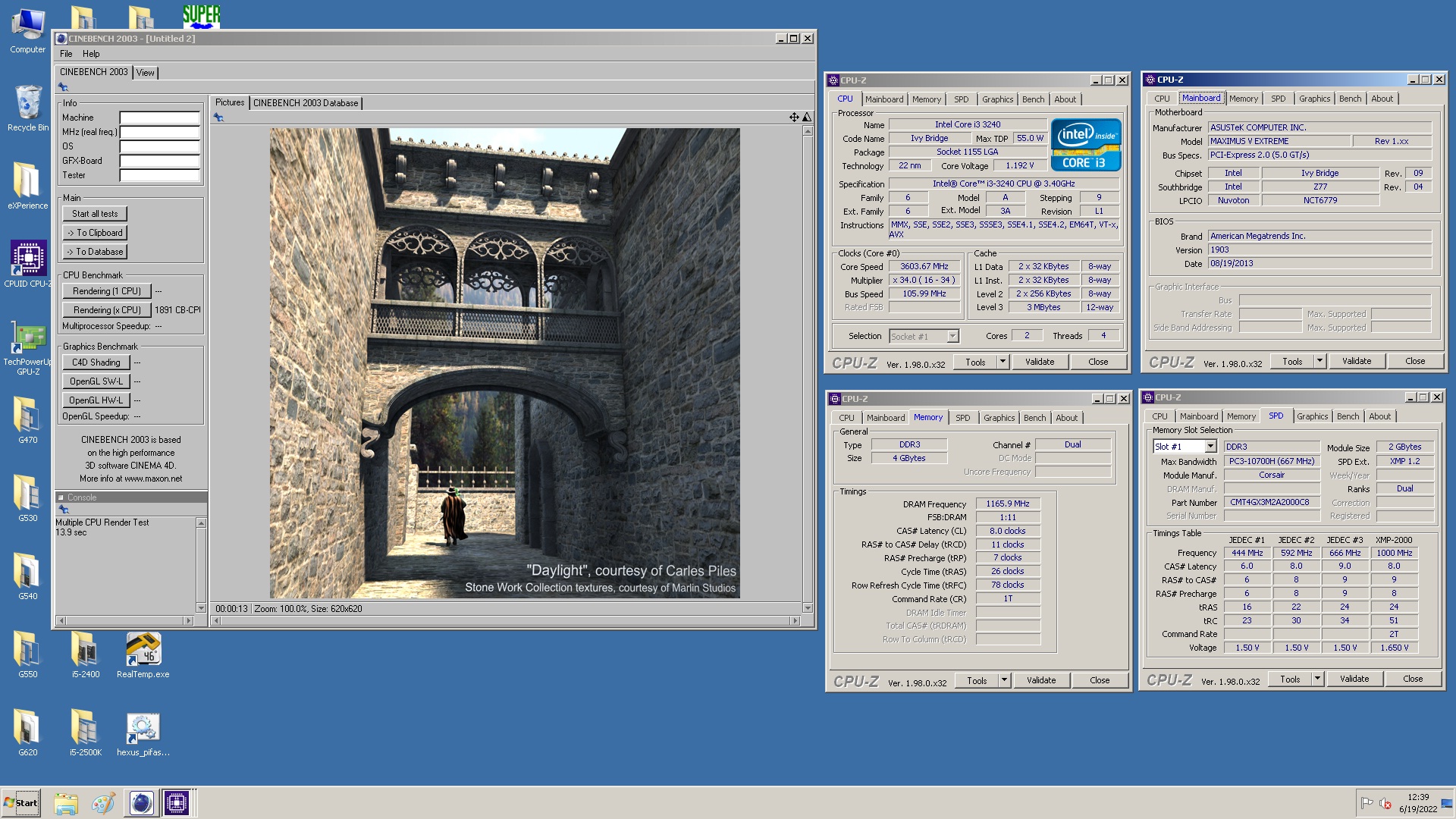The image size is (1456, 819).
Task: Click the To Database button
Action: click(95, 252)
